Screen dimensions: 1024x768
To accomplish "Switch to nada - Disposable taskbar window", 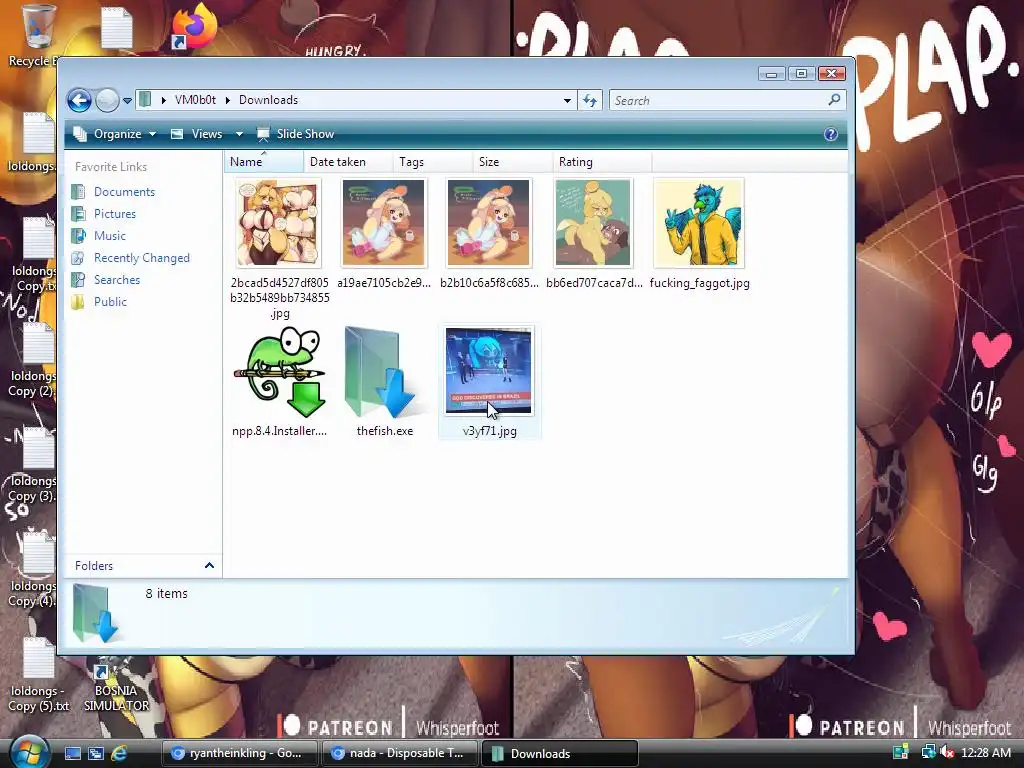I will 400,754.
